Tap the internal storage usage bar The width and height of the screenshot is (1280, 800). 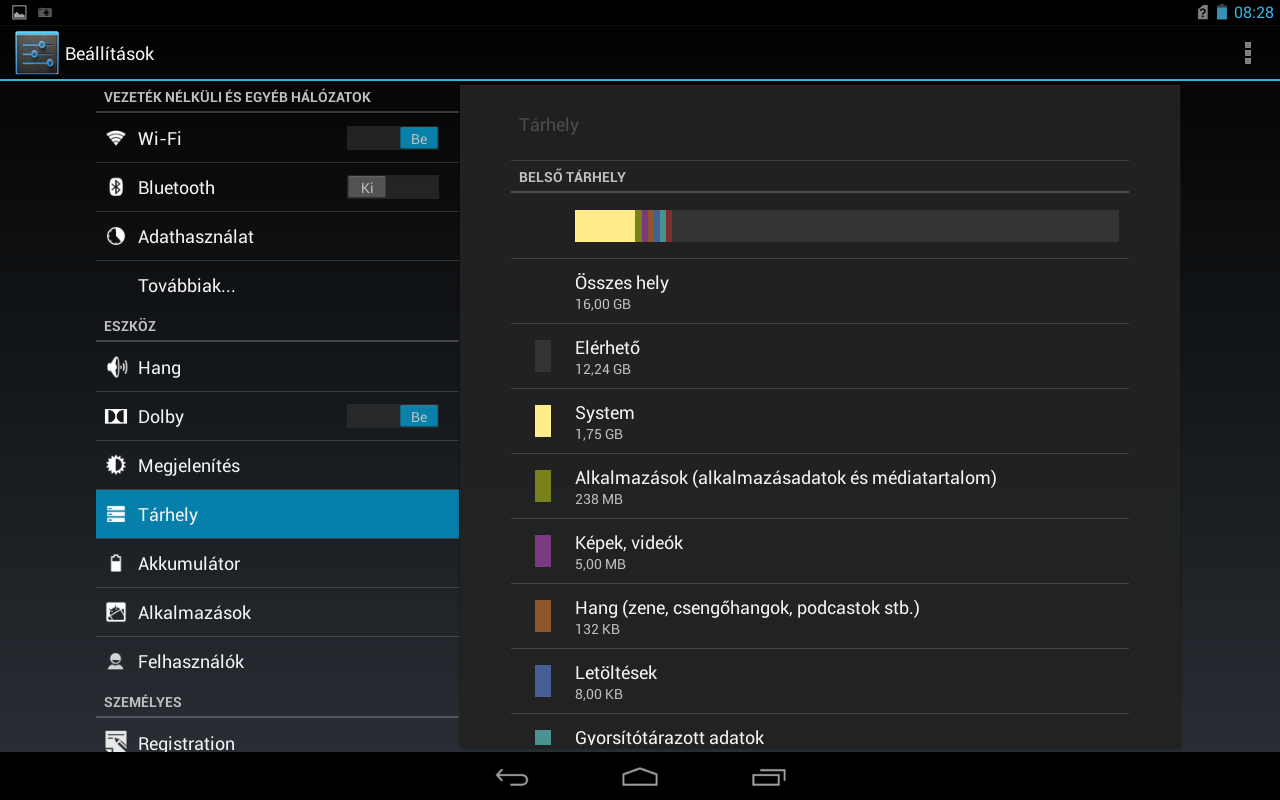[846, 226]
